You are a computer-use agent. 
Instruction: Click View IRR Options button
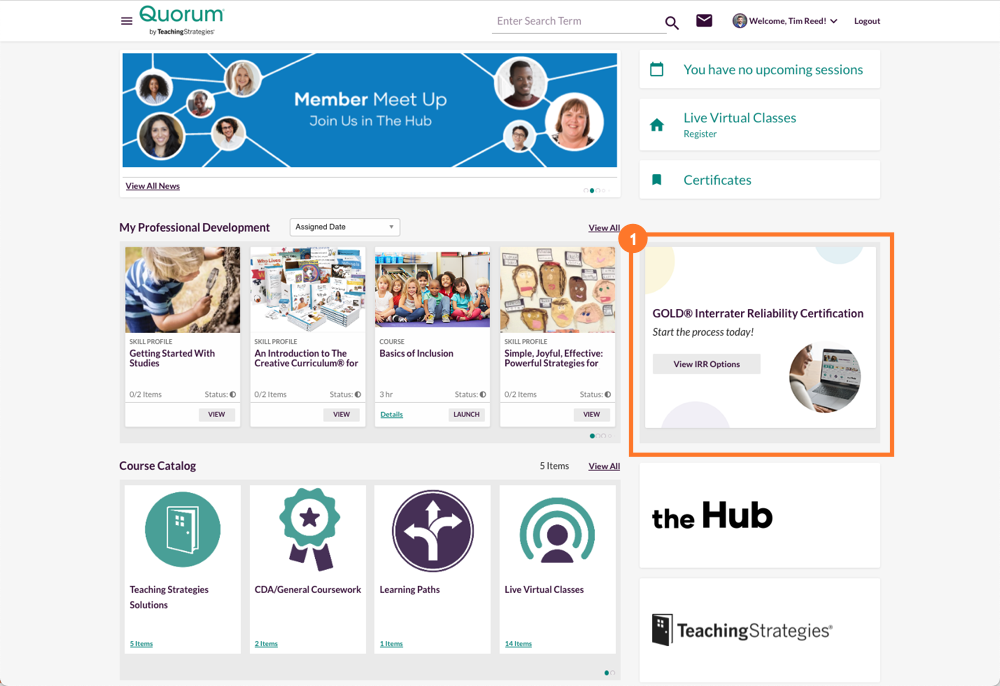pos(706,364)
